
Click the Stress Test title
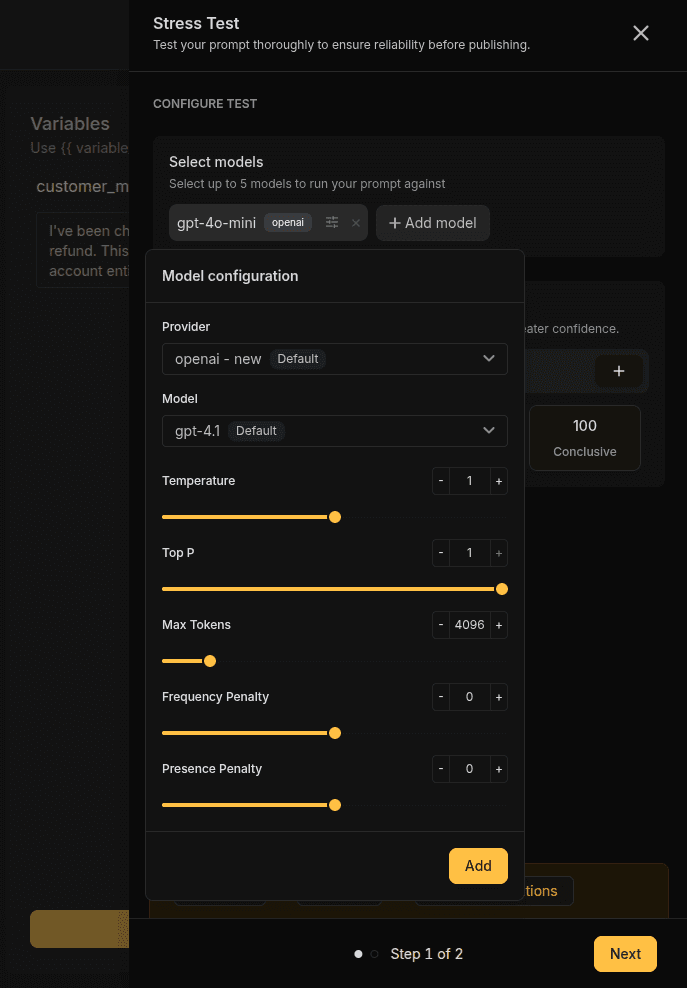click(x=196, y=23)
